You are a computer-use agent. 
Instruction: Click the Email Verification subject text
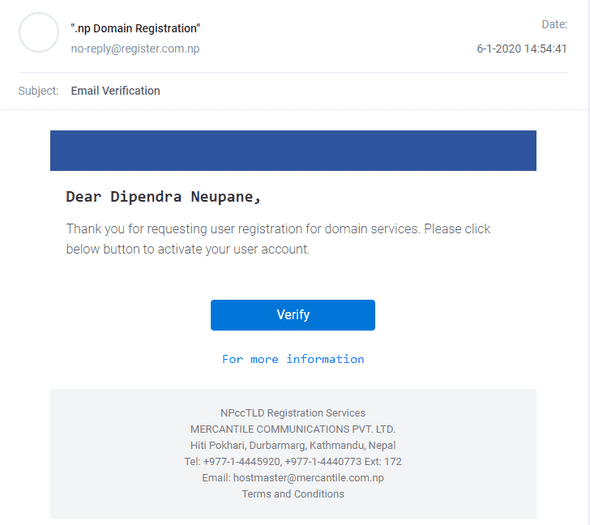pos(116,91)
